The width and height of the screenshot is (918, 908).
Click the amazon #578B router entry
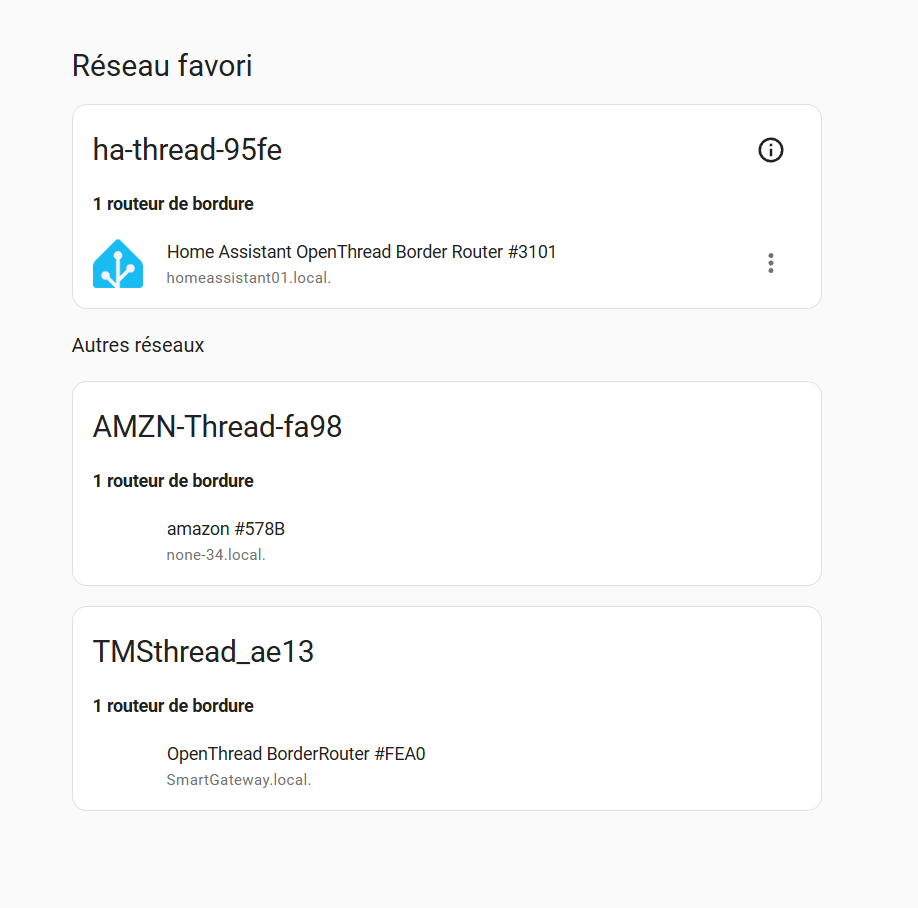225,529
